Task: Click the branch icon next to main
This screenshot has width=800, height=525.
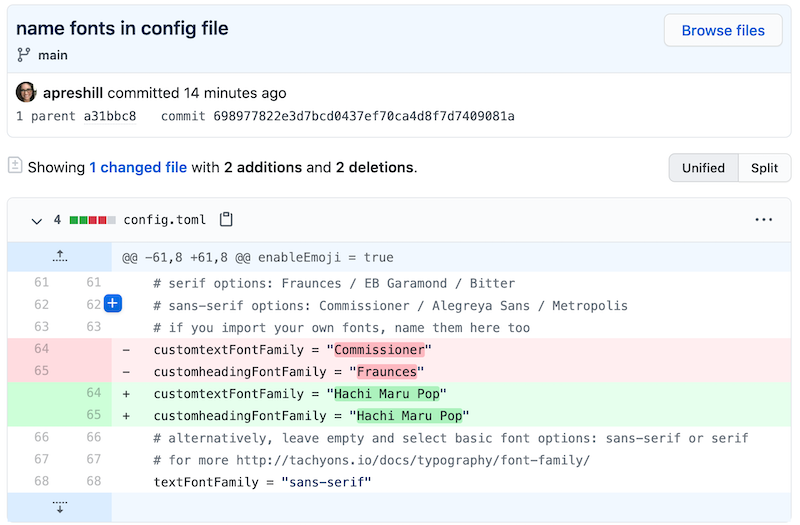Action: point(24,55)
